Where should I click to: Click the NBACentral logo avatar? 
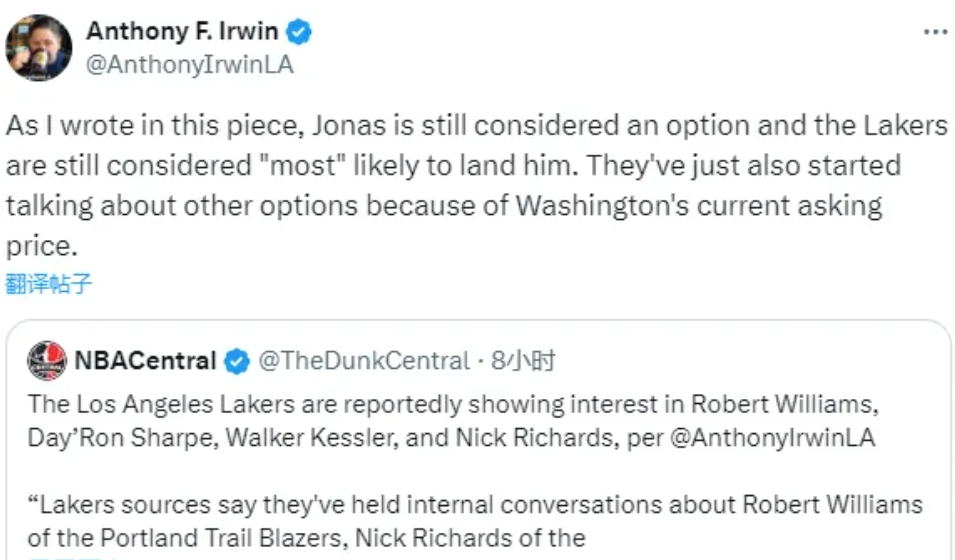tap(47, 361)
